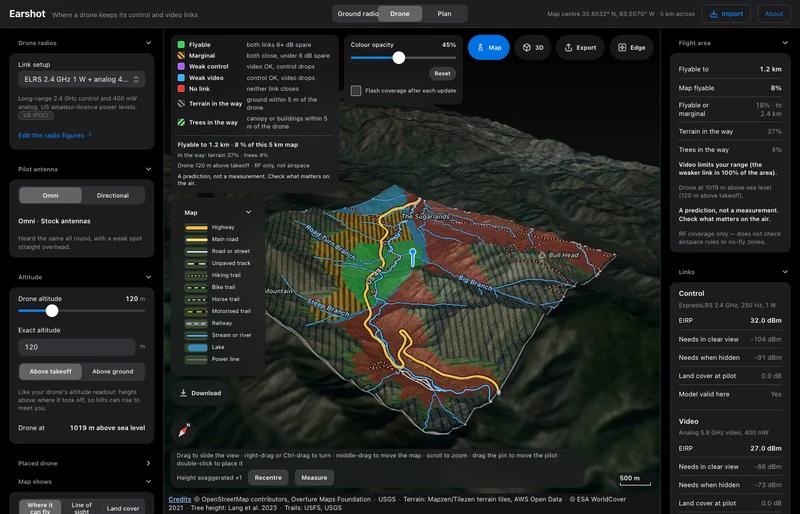Screen dimensions: 800x514
Task: Click the Main road line symbol
Action: (196, 239)
